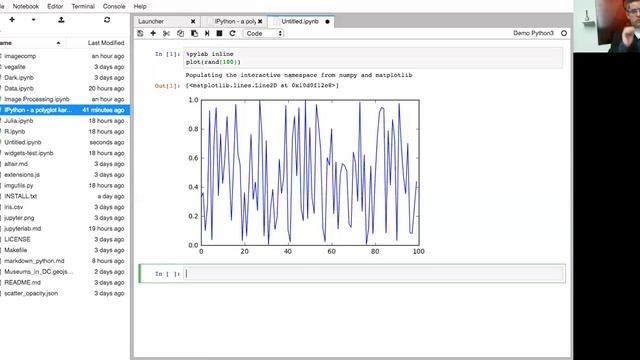Select R.ipynb in the file list
Image resolution: width=640 pixels, height=360 pixels.
coord(65,131)
